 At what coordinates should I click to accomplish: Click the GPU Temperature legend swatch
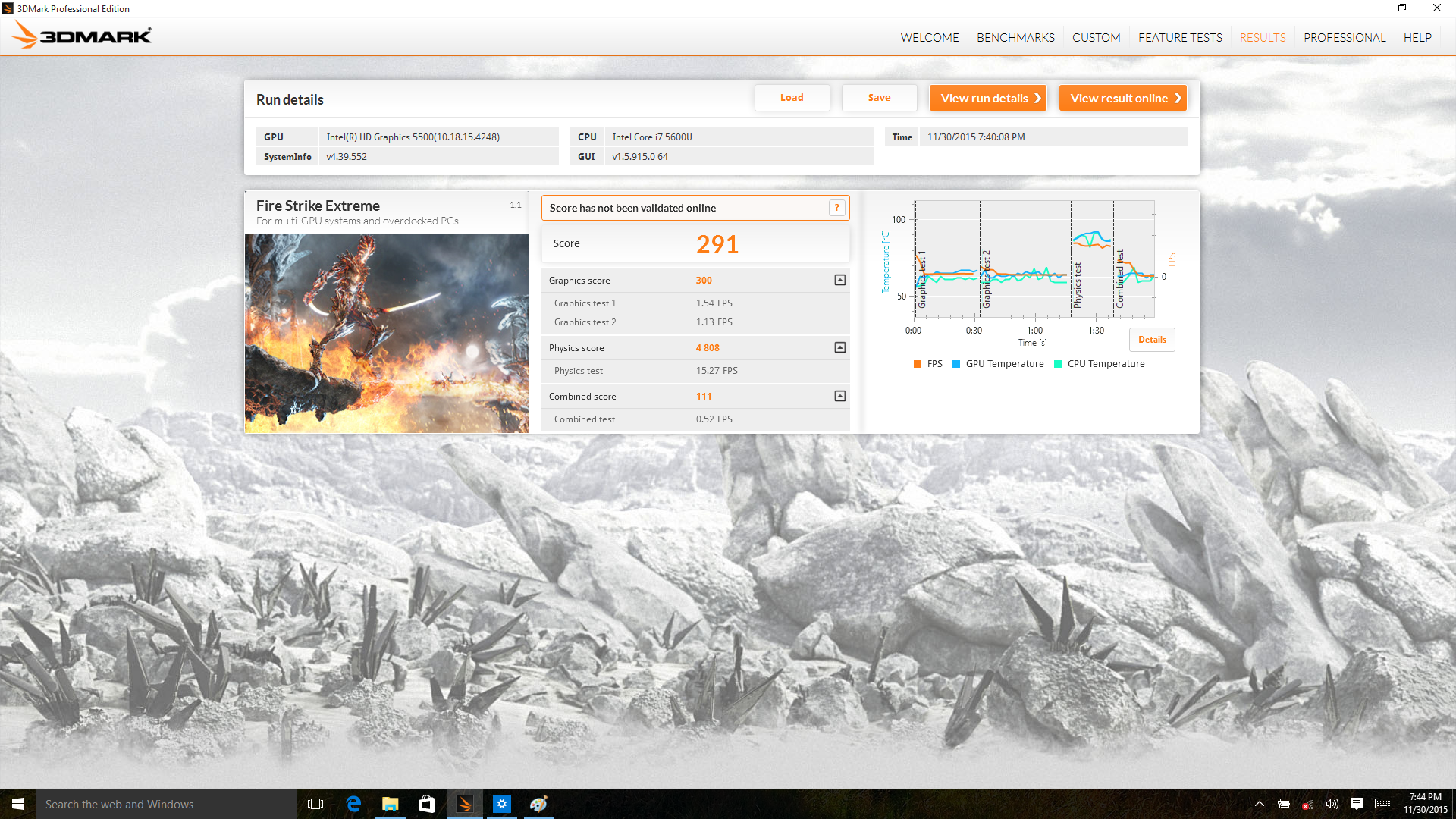956,364
